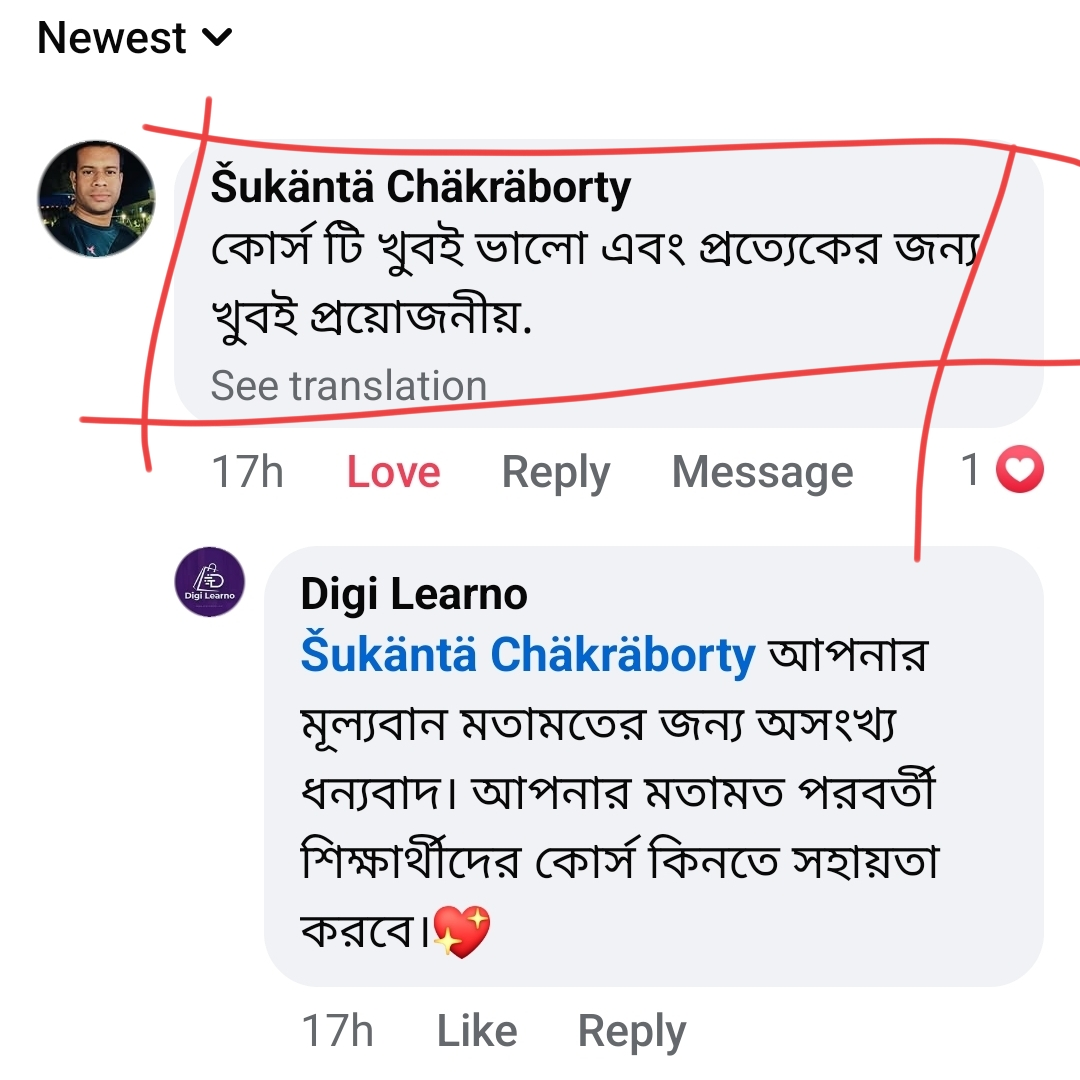Click Message under the first comment

[x=762, y=473]
